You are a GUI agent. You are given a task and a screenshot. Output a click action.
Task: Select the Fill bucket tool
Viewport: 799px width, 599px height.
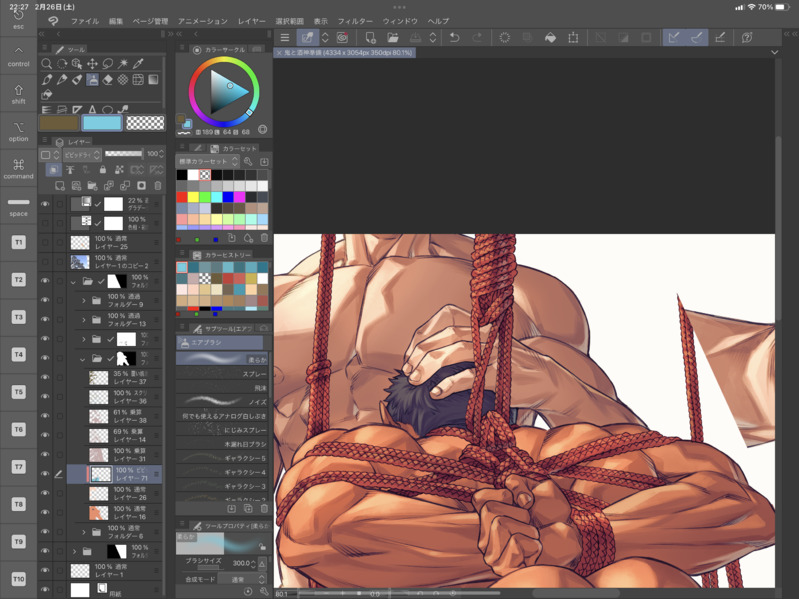coord(47,95)
